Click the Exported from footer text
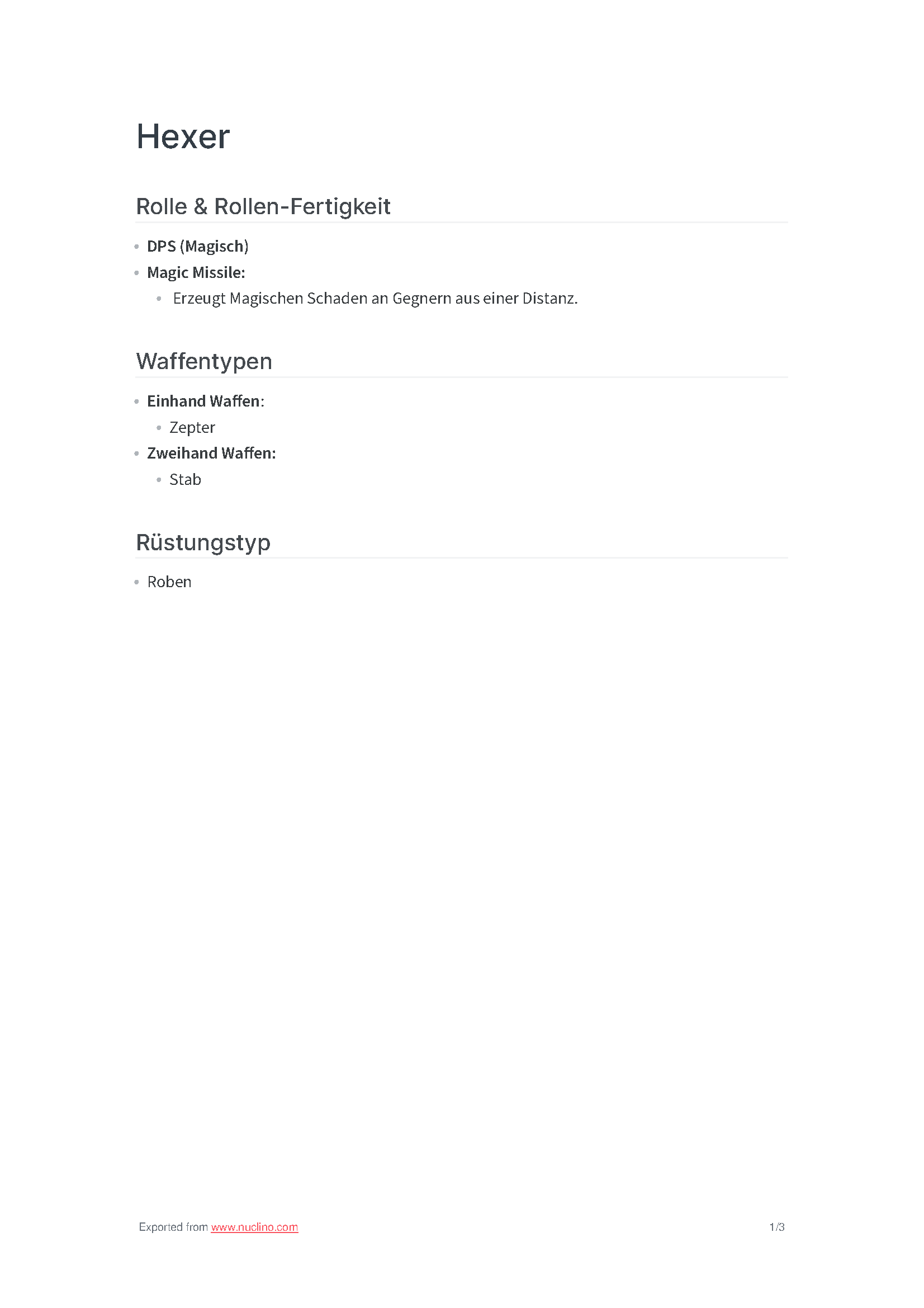The image size is (924, 1308). [174, 1226]
